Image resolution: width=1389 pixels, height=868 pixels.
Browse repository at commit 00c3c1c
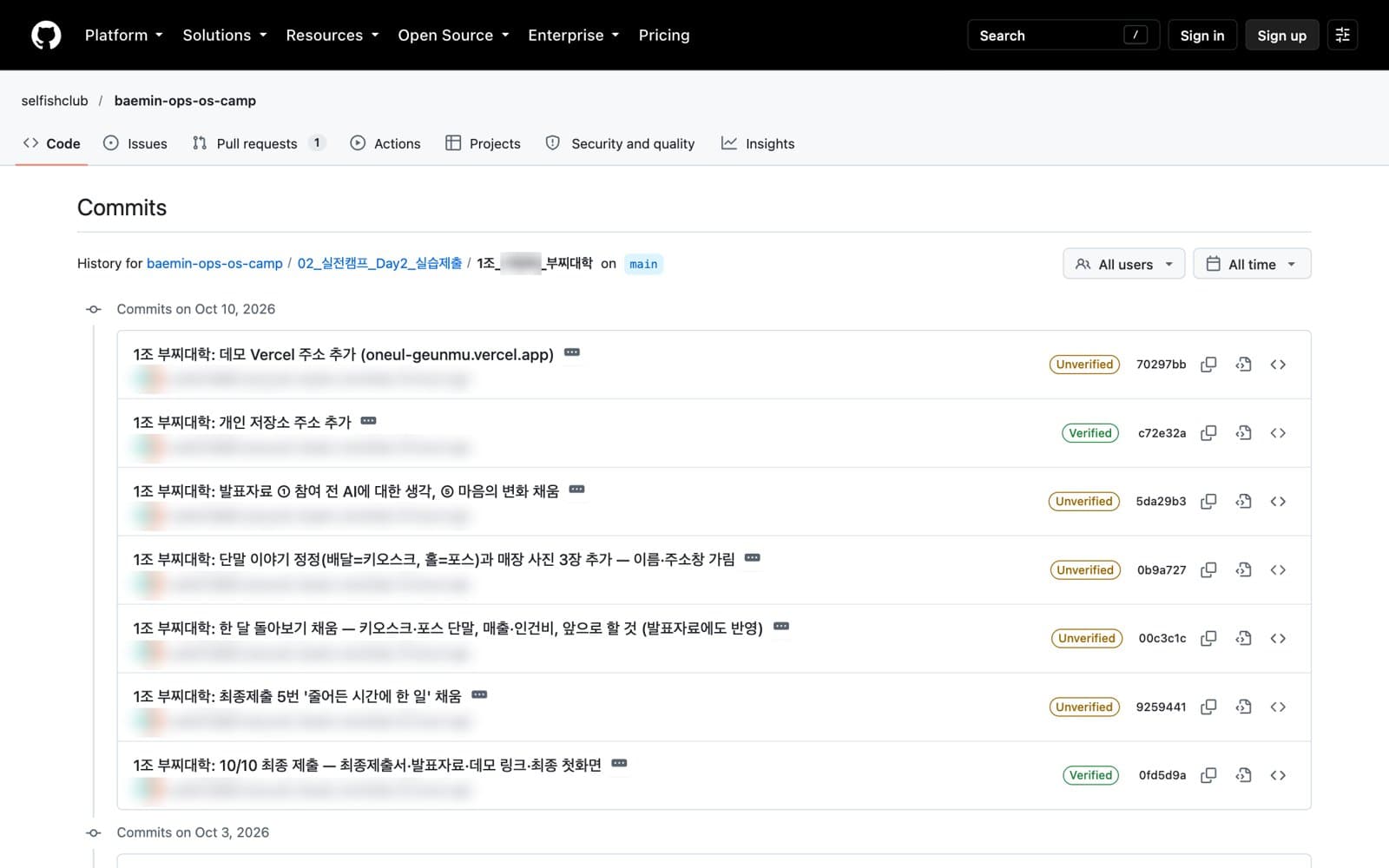[1278, 639]
